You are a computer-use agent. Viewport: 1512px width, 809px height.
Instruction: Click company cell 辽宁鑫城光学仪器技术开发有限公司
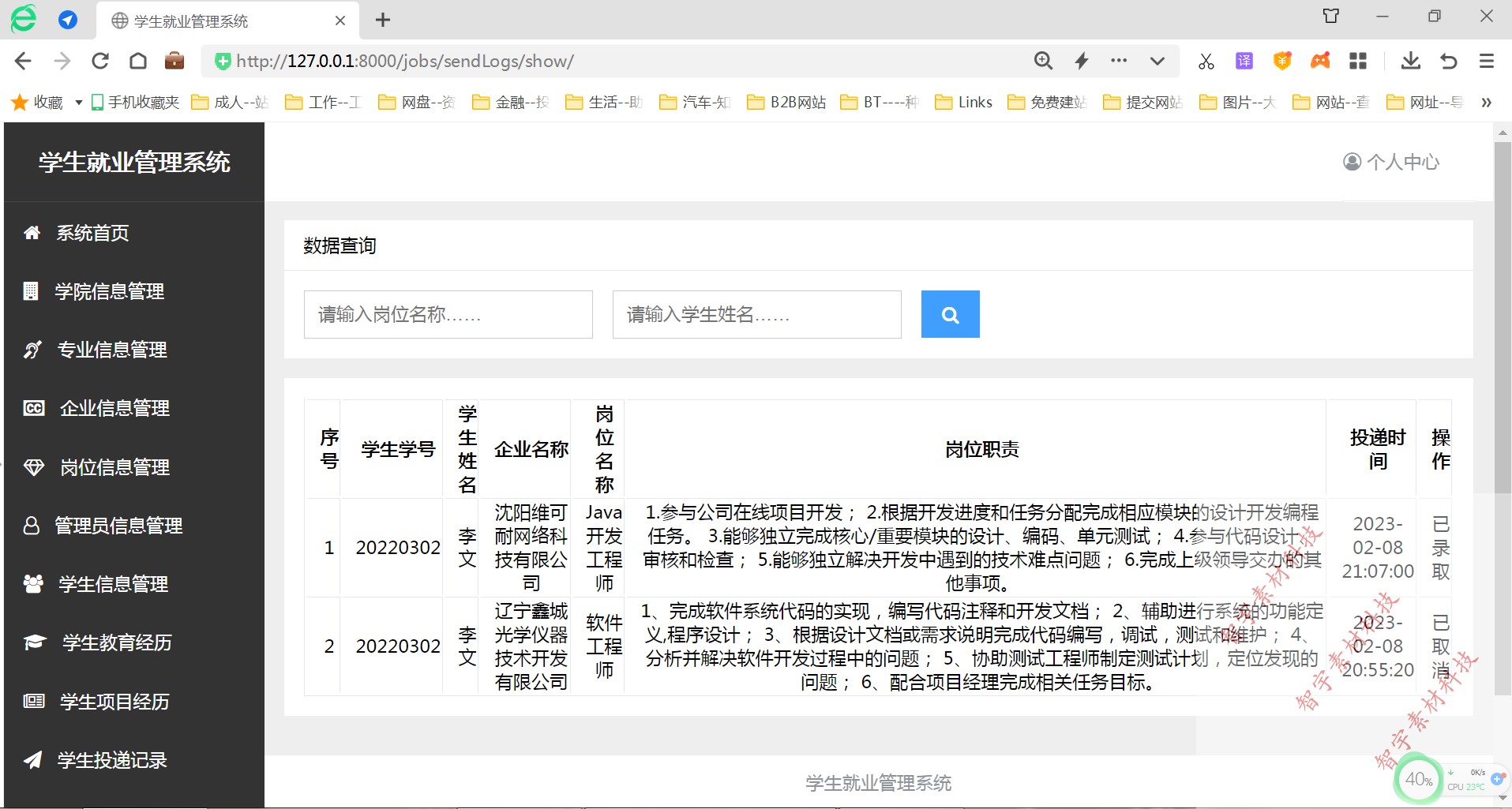(x=531, y=646)
